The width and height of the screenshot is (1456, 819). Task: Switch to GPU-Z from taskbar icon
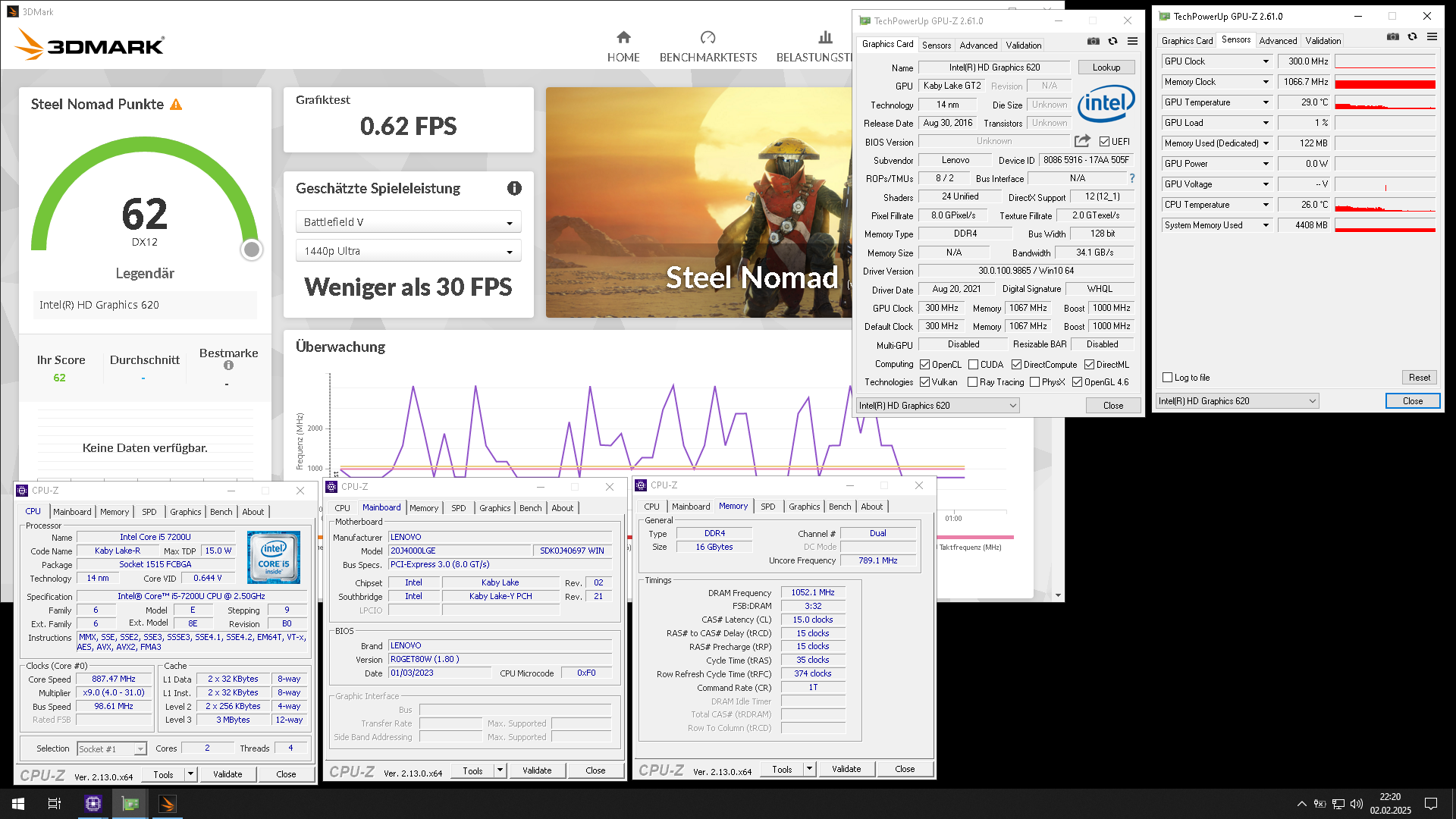click(130, 804)
